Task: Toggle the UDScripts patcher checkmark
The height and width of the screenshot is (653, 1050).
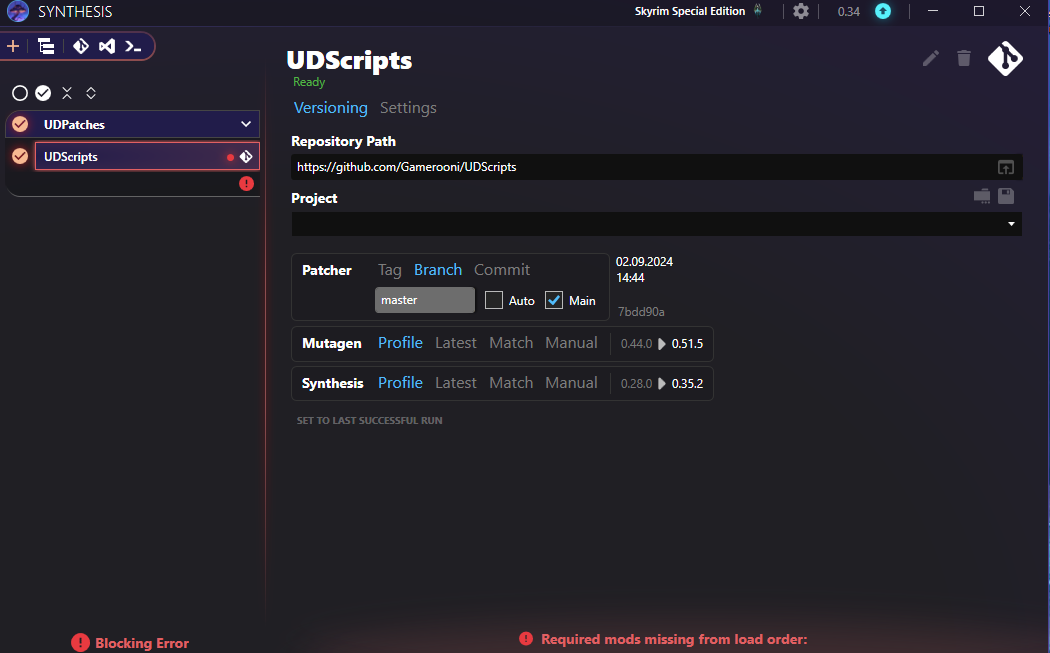Action: (21, 156)
